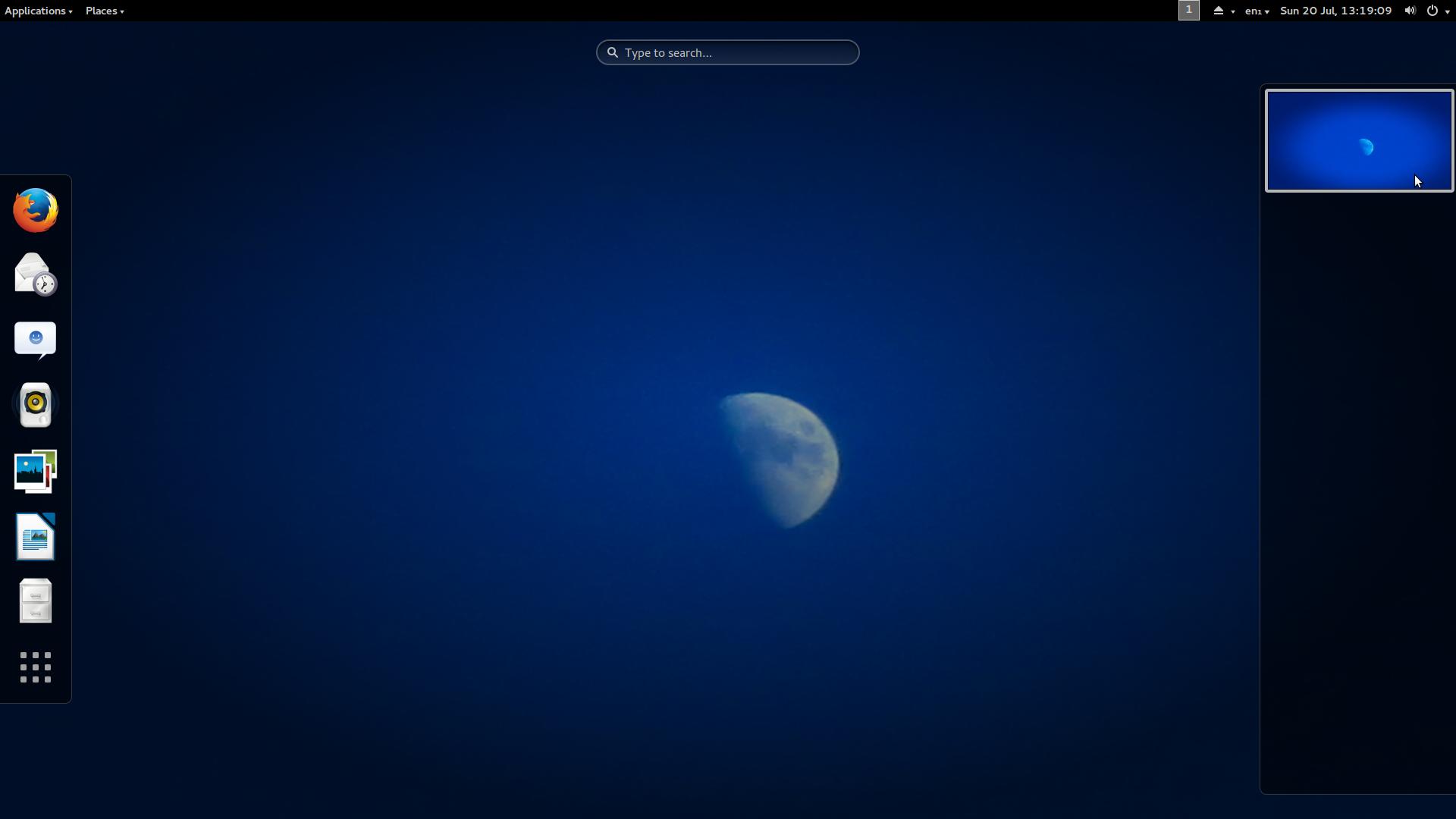
Task: Launch Firefox from the dash
Action: [x=36, y=210]
